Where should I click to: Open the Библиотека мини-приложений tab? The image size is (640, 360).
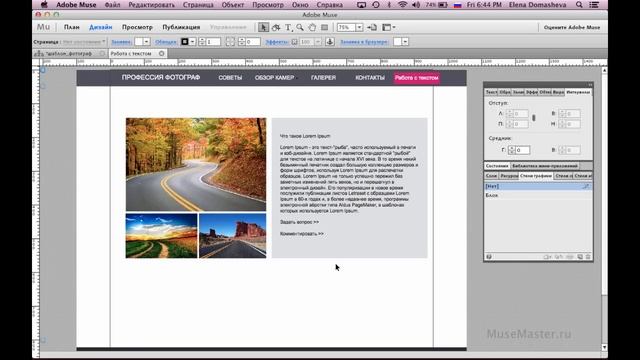click(x=544, y=166)
